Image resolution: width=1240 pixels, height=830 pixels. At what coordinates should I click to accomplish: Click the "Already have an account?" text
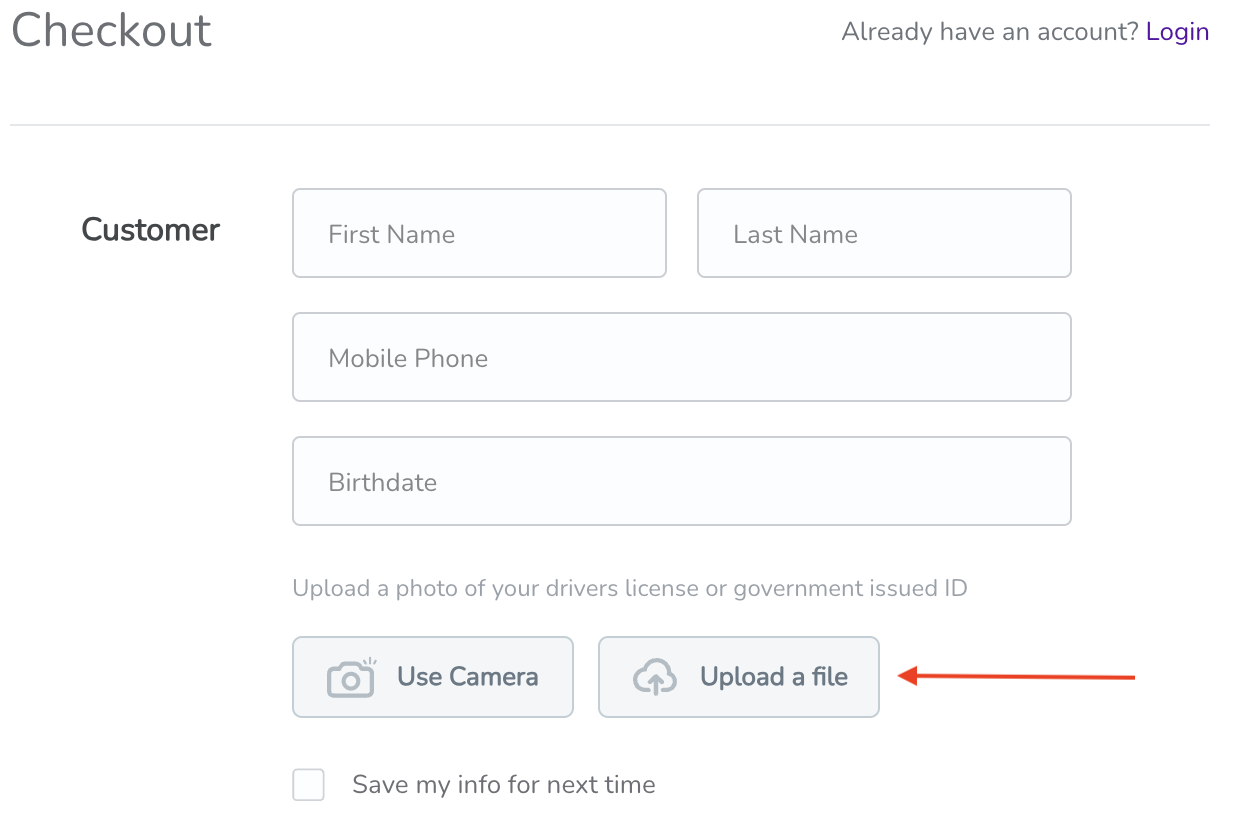click(990, 32)
